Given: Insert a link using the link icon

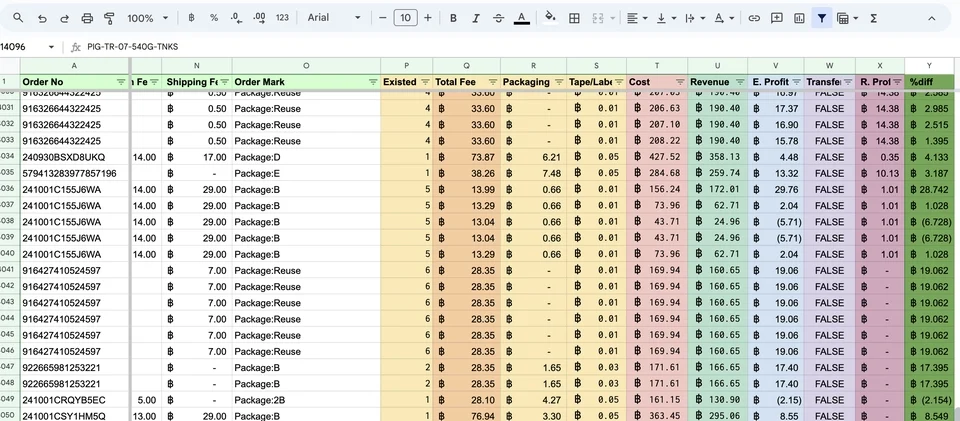Looking at the screenshot, I should (x=754, y=18).
